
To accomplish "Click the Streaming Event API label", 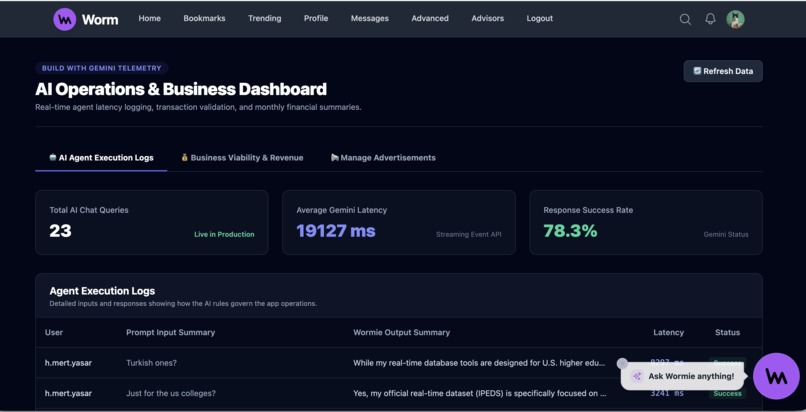I will coord(468,234).
